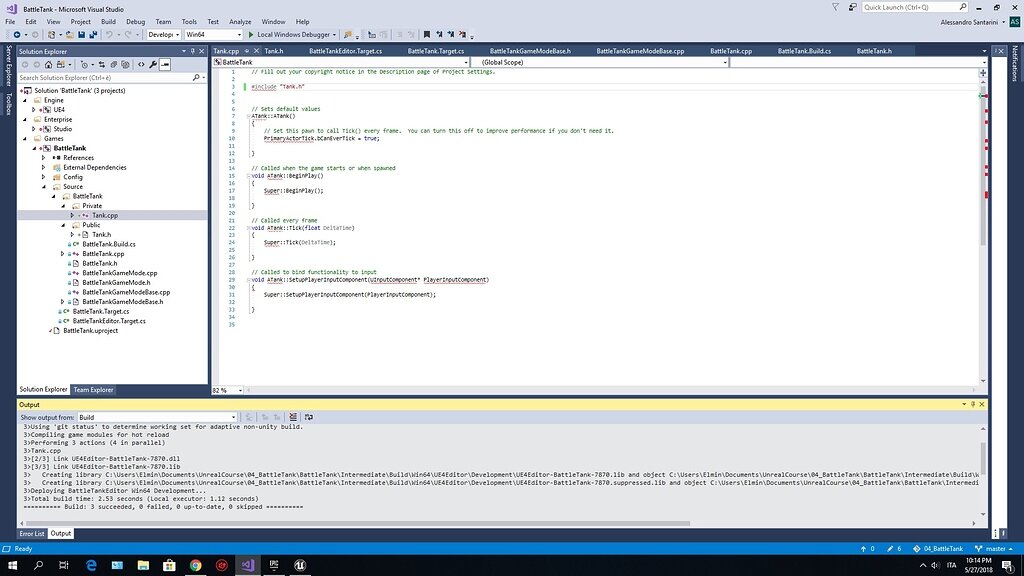This screenshot has height=576, width=1024.
Task: Open the Debug menu
Action: [x=135, y=21]
